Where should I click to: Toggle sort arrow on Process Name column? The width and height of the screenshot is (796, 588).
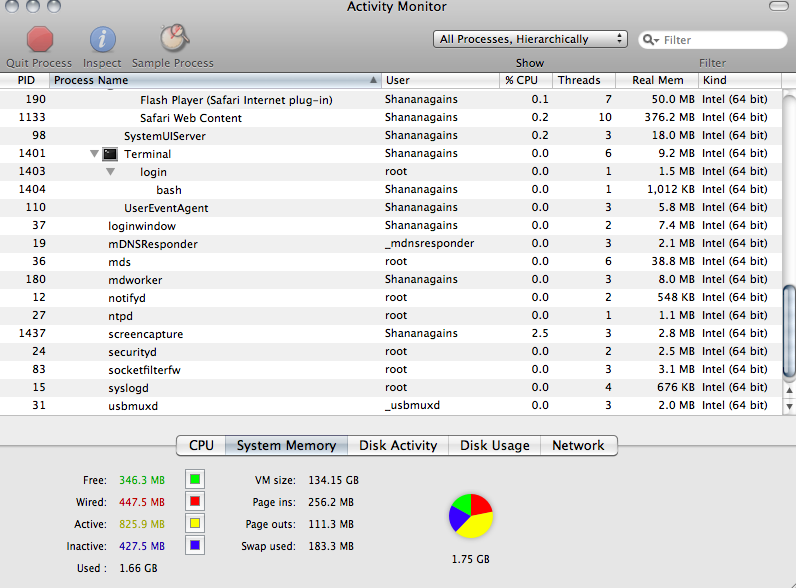pyautogui.click(x=373, y=80)
